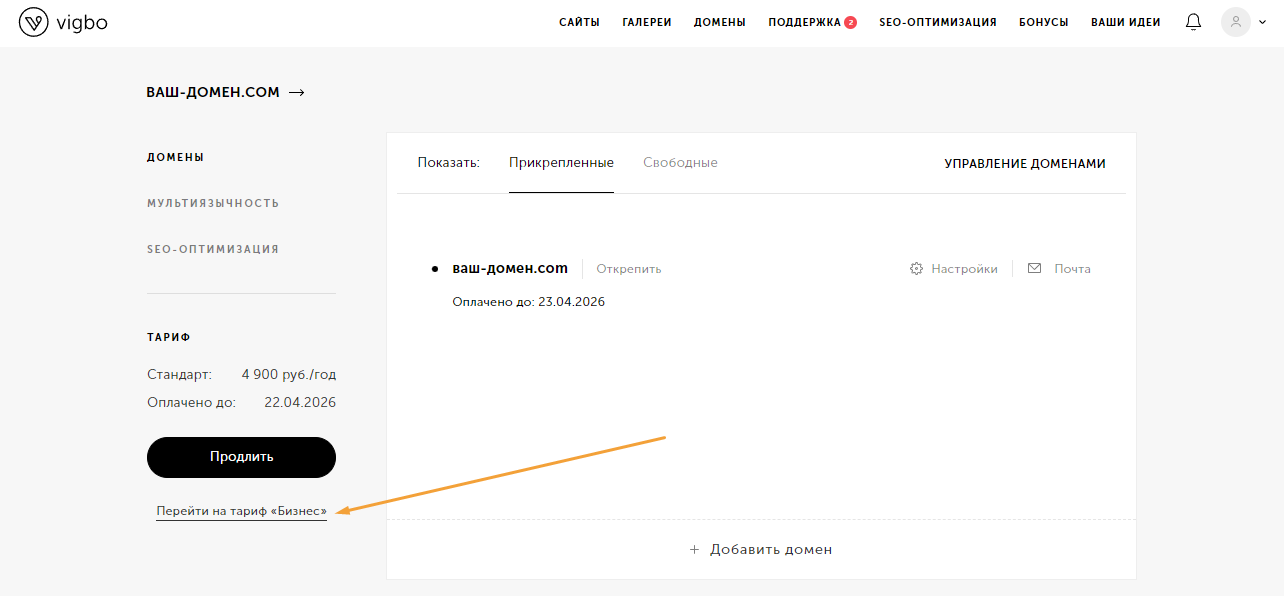Open the БОНУСЫ menu item
This screenshot has width=1284, height=596.
[x=1043, y=22]
